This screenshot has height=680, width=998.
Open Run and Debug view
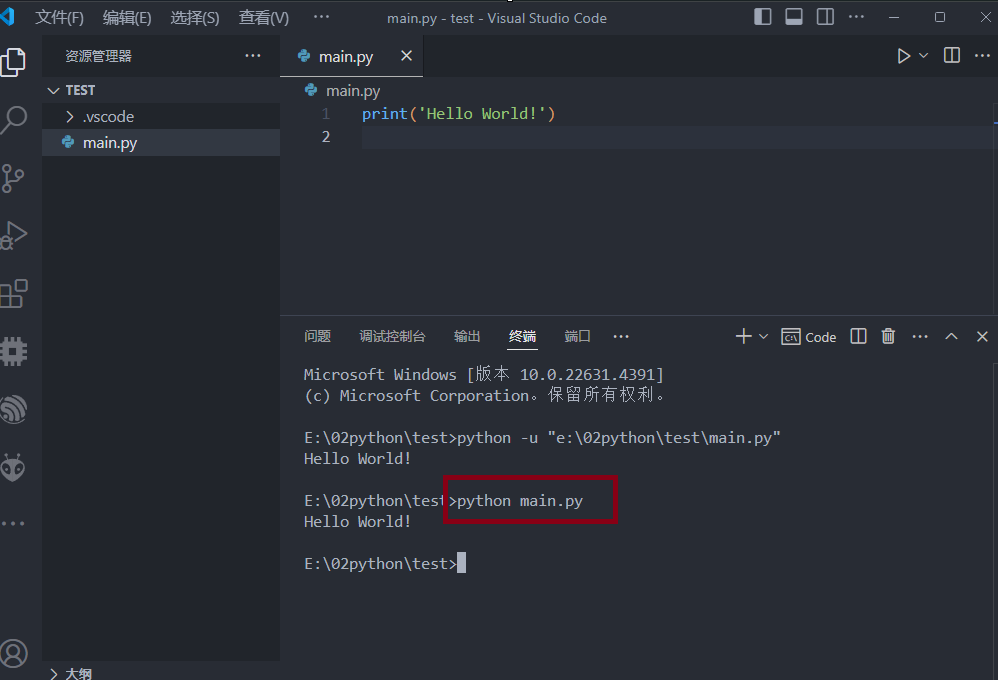pos(14,235)
